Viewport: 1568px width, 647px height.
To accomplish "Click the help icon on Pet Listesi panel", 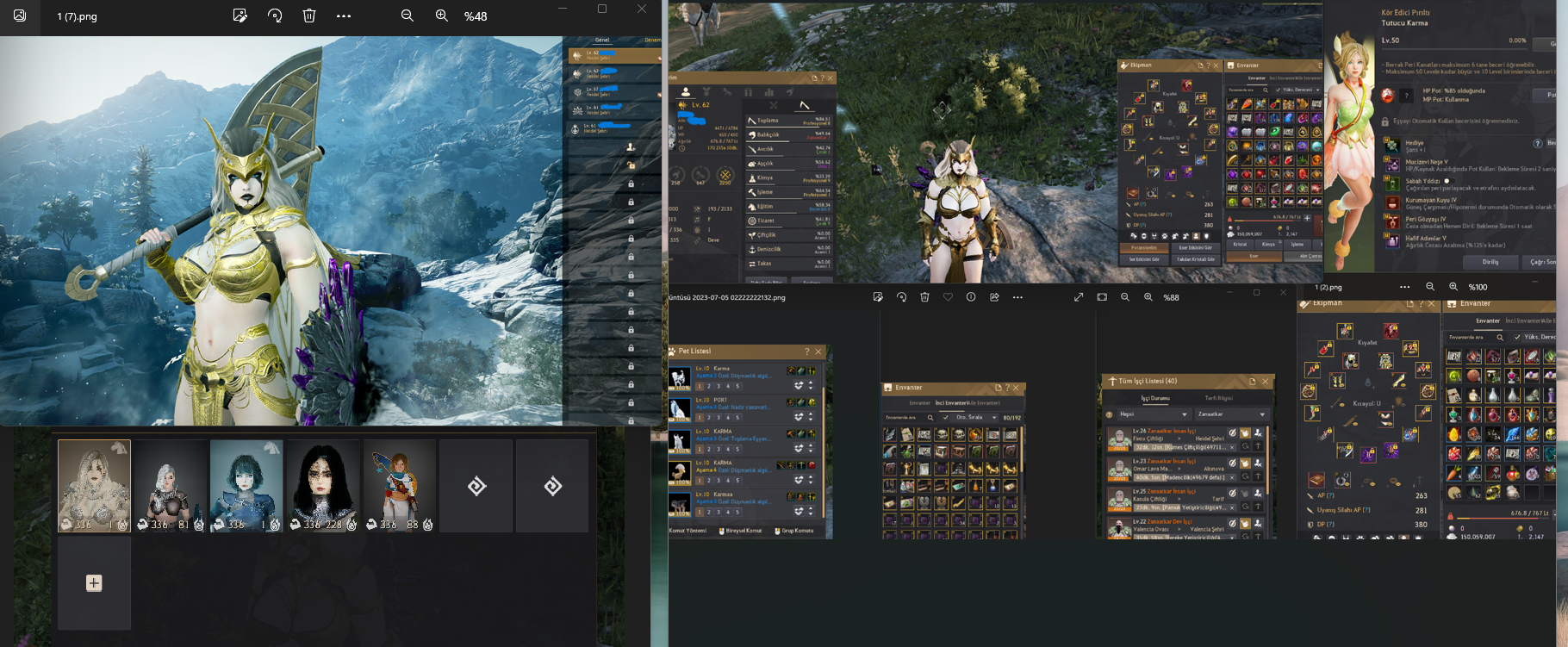I will click(x=807, y=351).
